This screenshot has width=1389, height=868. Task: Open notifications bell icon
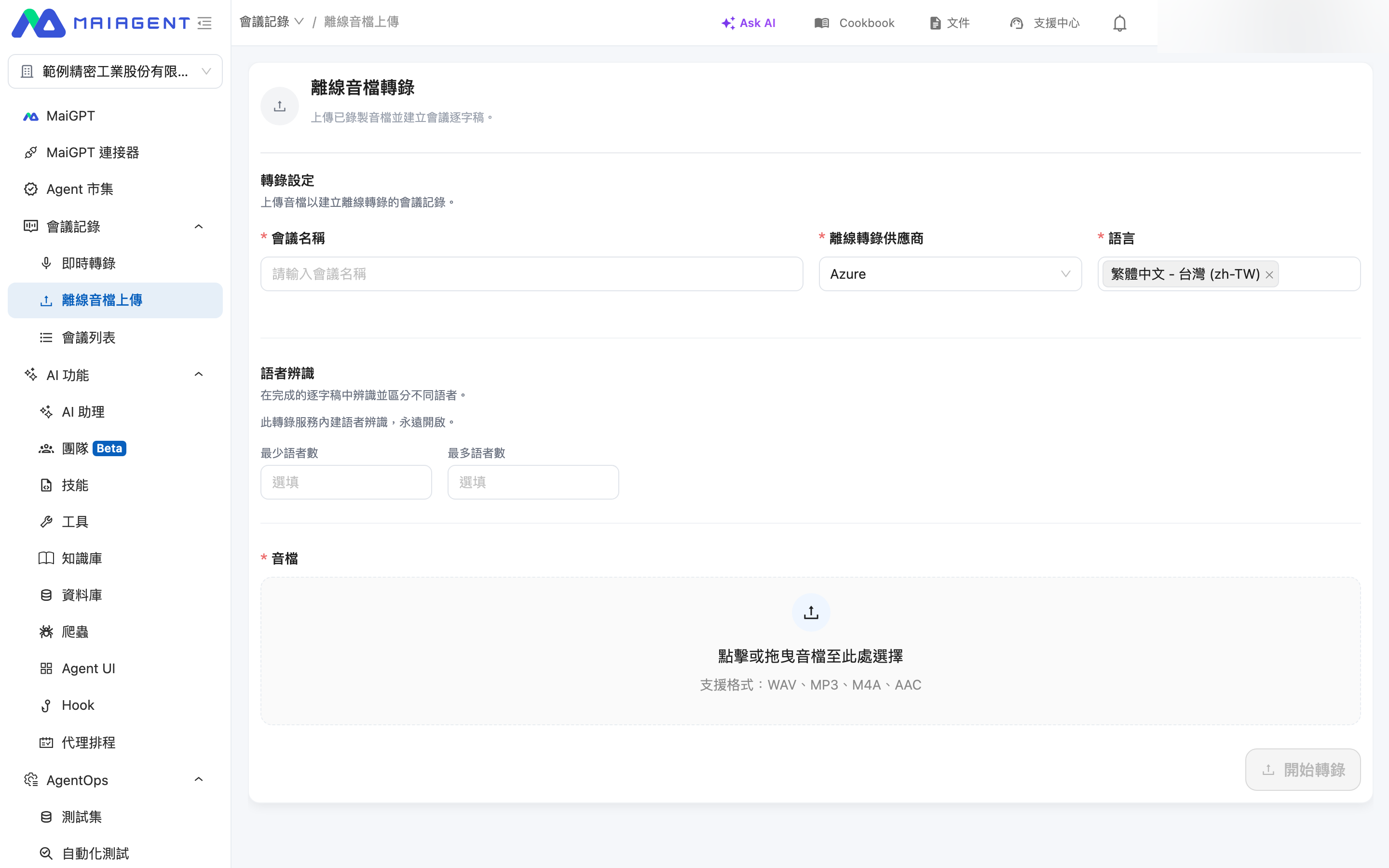coord(1119,23)
